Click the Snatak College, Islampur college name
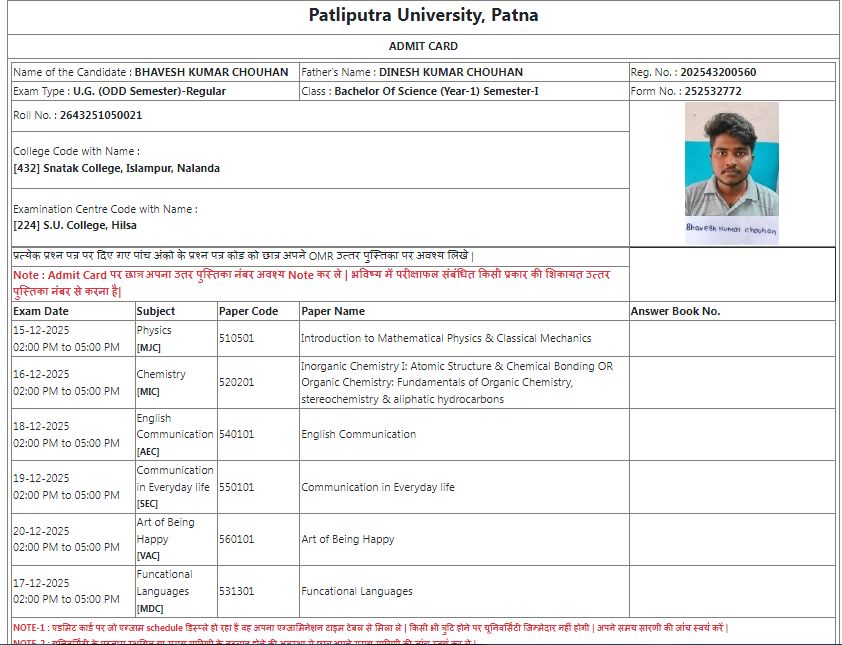 (x=116, y=168)
